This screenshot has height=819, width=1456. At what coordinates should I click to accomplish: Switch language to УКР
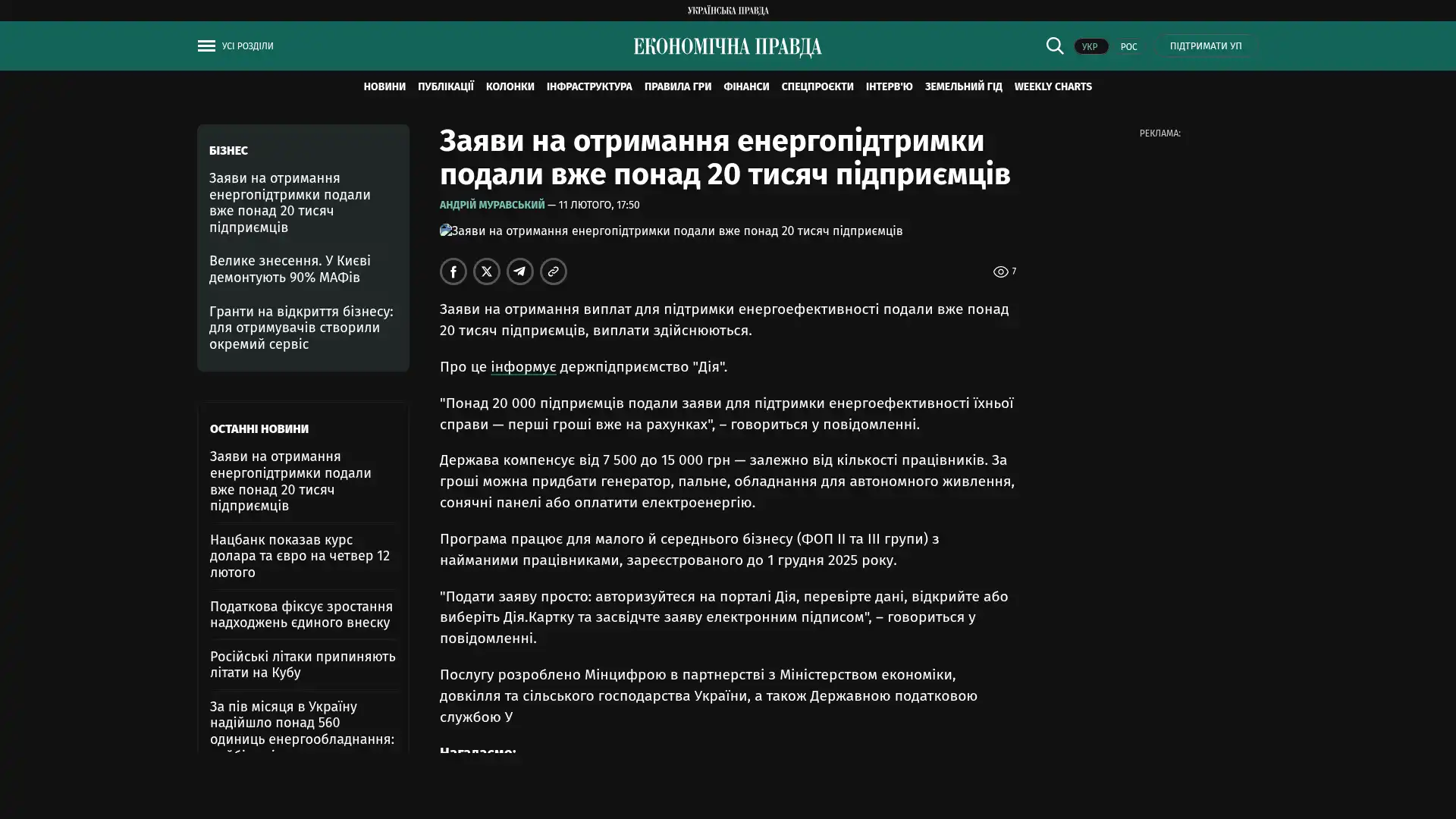[1090, 46]
